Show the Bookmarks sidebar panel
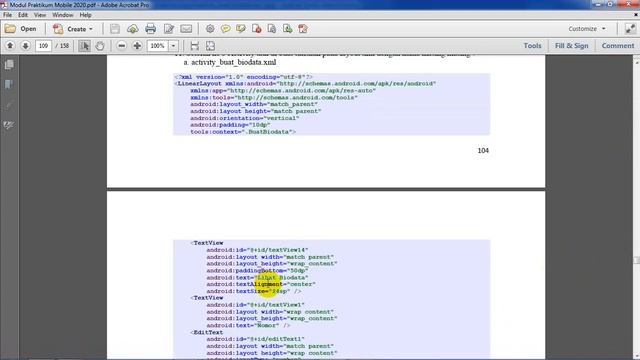 pyautogui.click(x=9, y=84)
